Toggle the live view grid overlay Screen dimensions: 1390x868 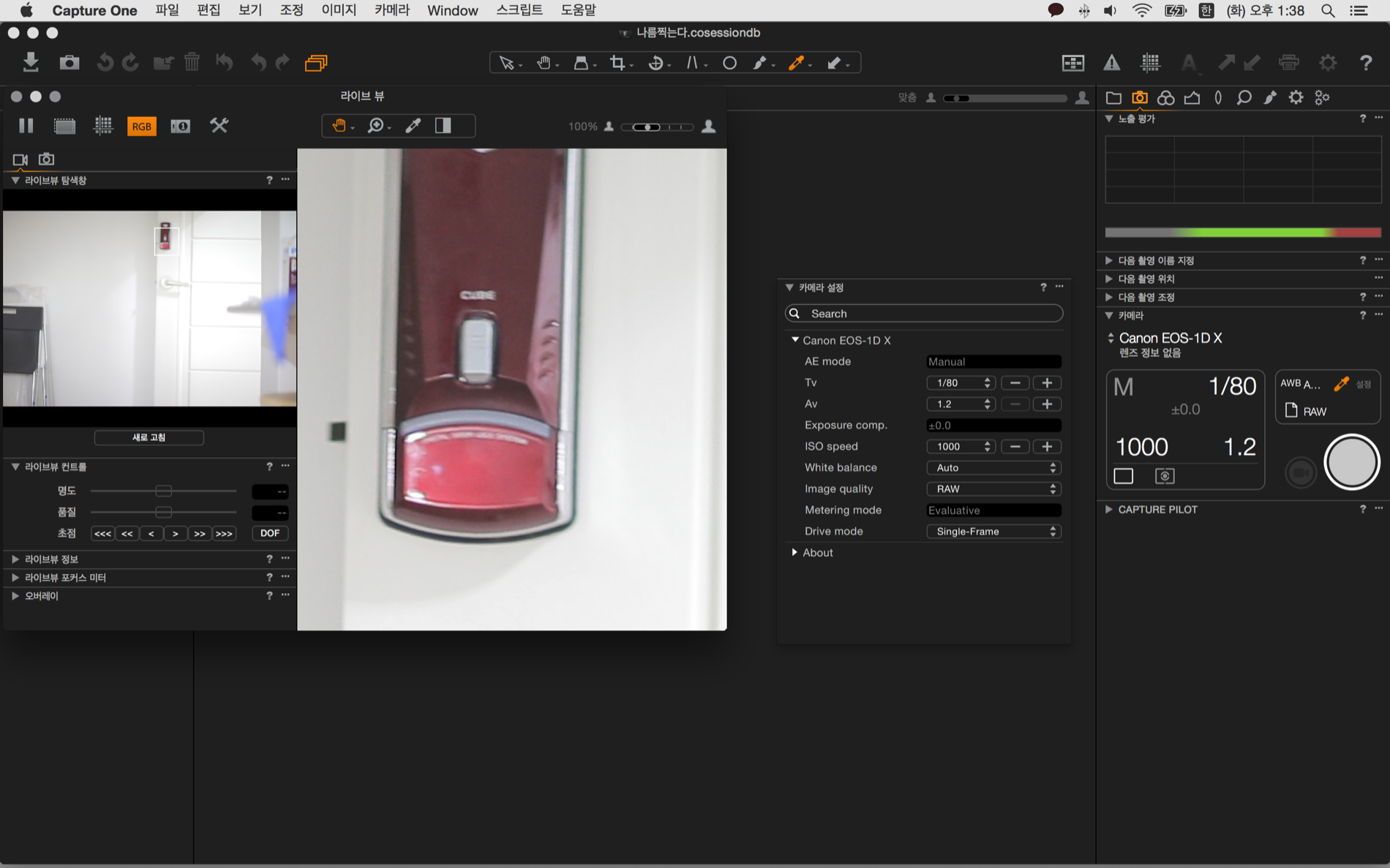[x=103, y=126]
